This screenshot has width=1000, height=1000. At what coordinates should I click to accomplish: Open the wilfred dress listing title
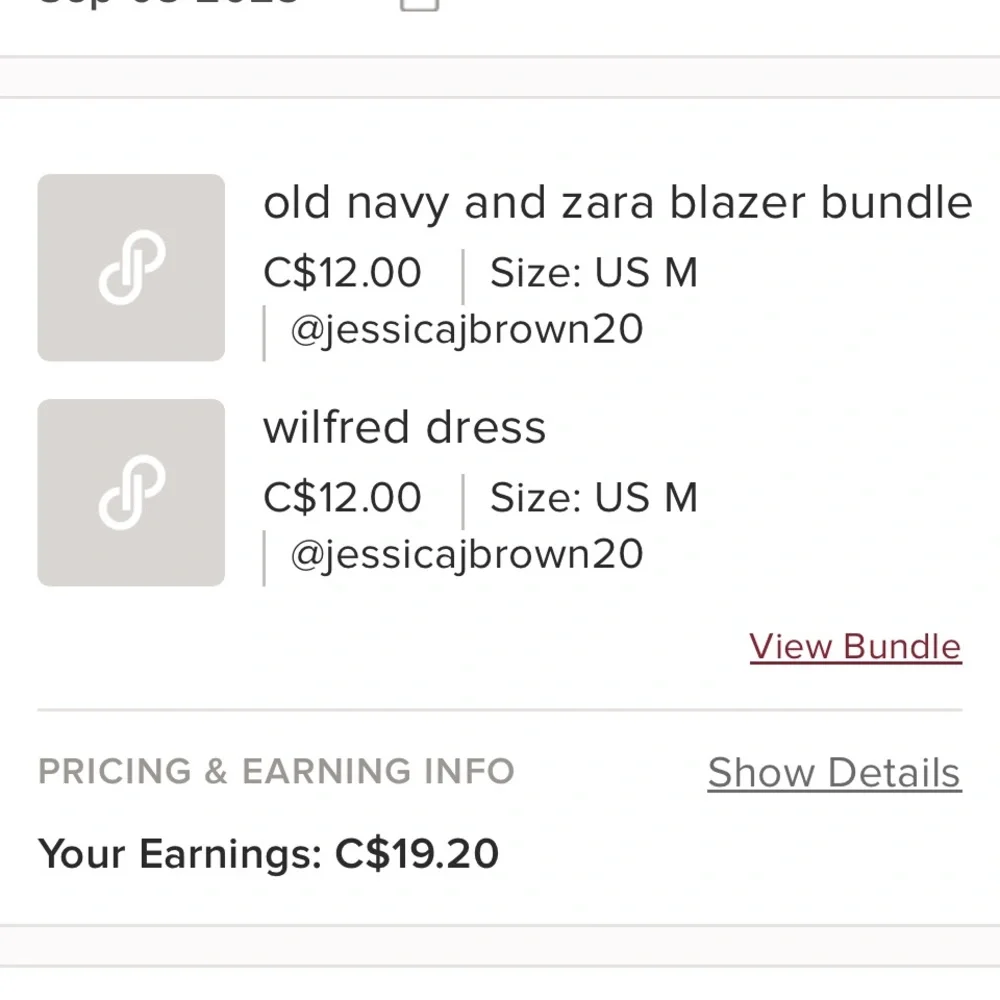pos(405,427)
